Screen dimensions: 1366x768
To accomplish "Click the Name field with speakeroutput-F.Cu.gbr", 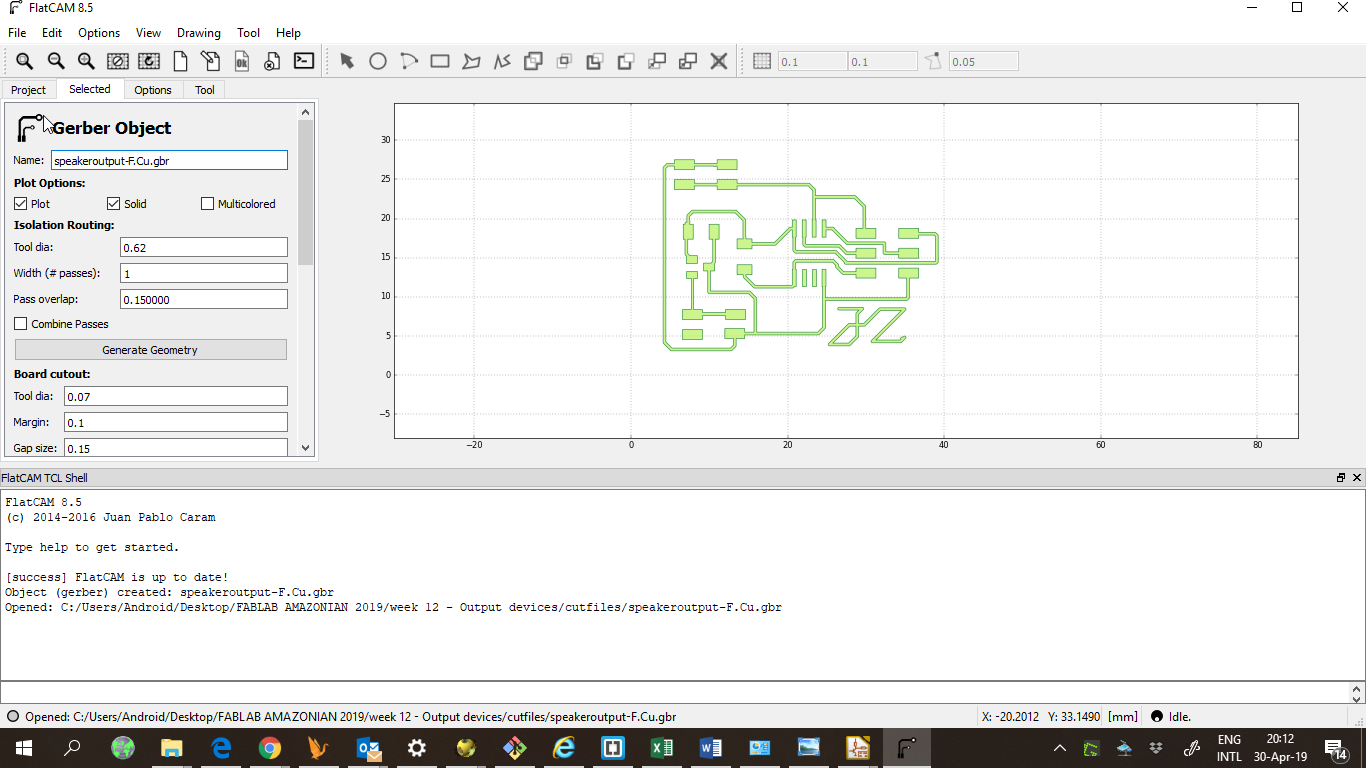I will [169, 160].
